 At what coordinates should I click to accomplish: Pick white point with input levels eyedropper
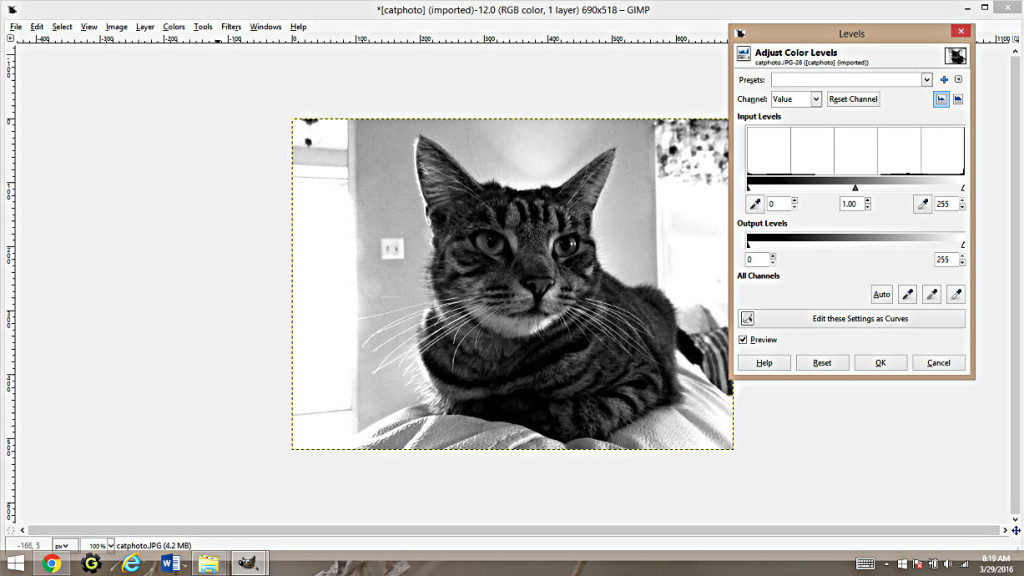click(x=922, y=204)
